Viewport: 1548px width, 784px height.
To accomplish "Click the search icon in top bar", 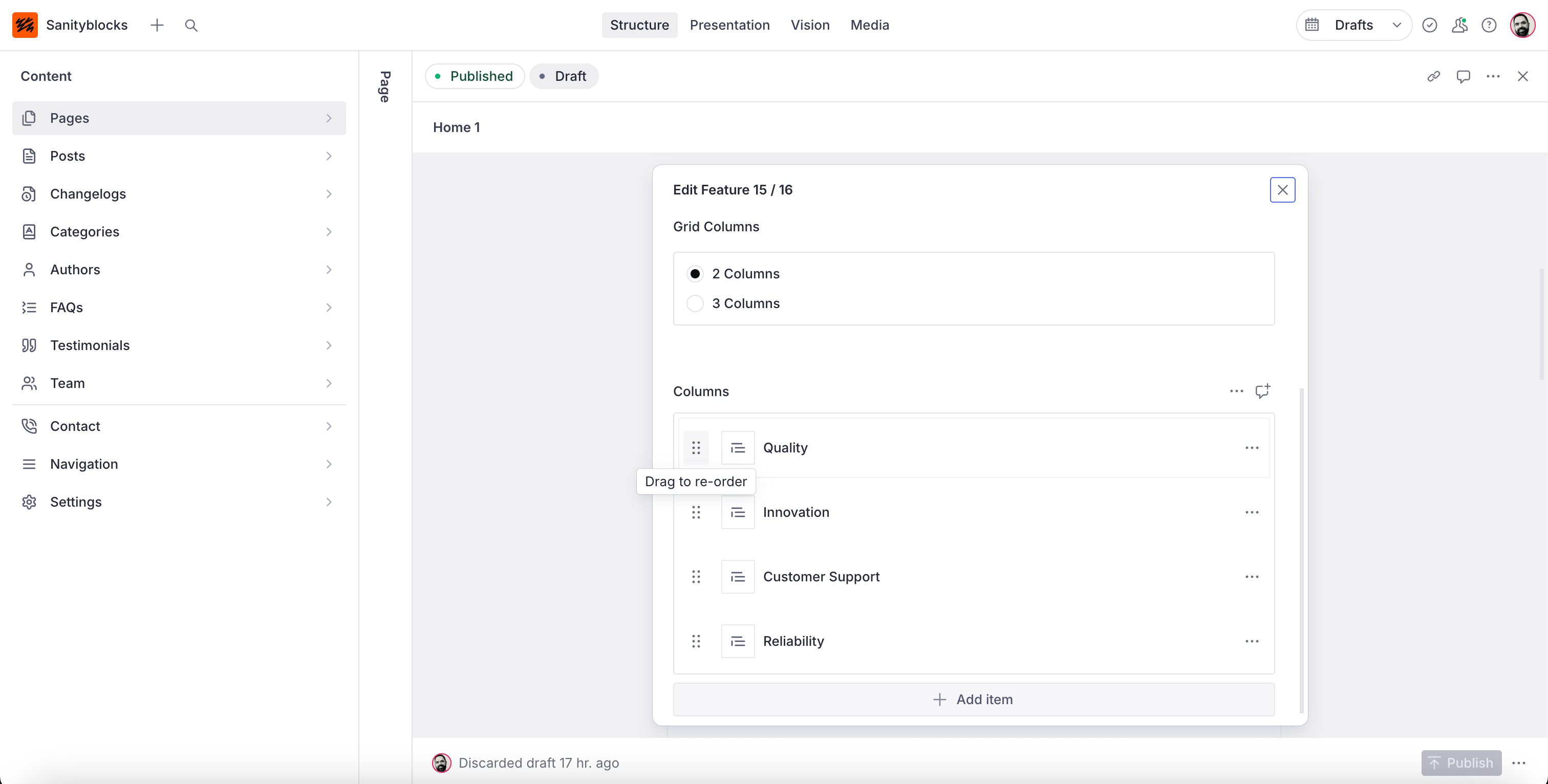I will pyautogui.click(x=191, y=25).
